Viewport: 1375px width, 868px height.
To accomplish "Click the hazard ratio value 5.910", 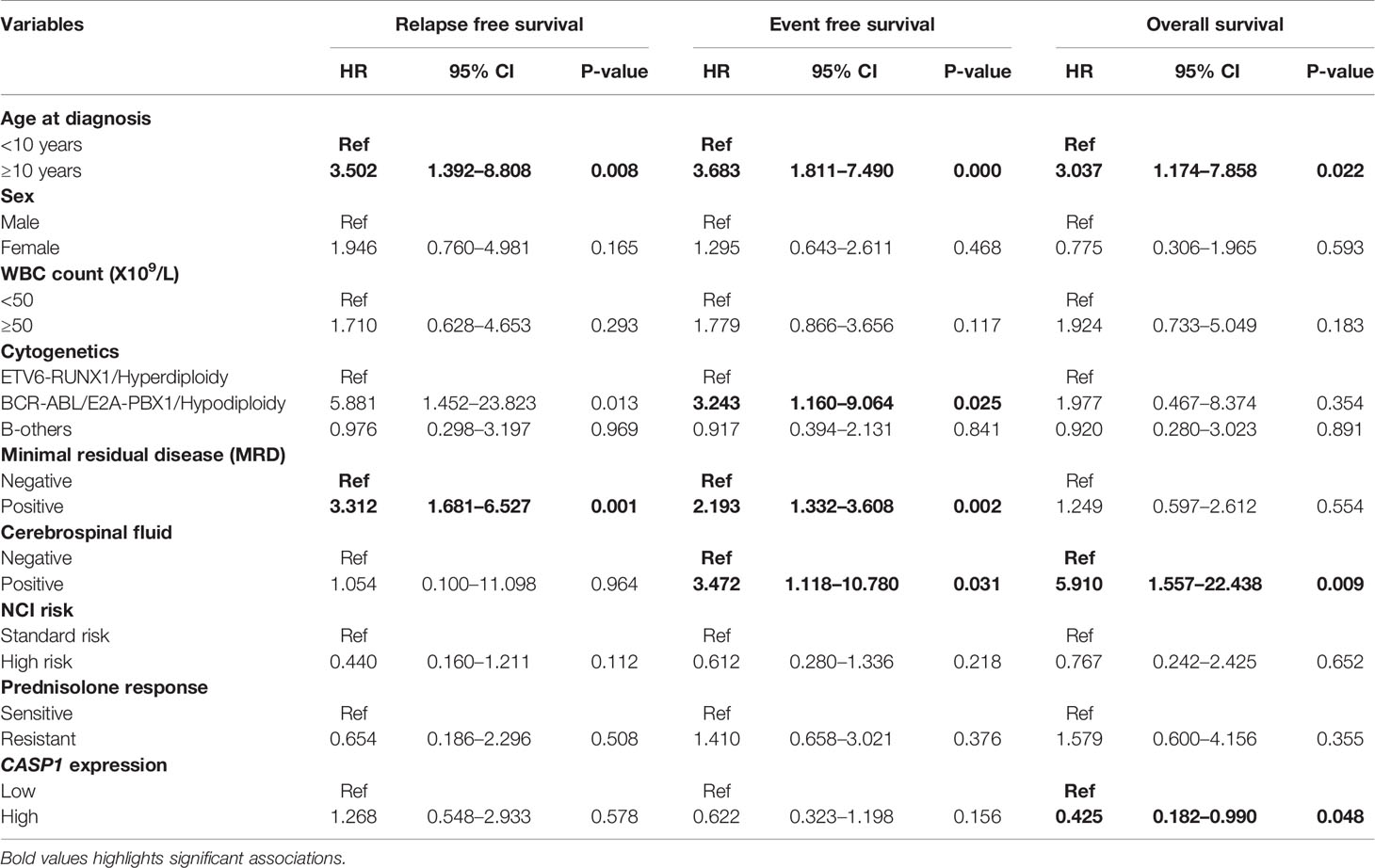I will [1078, 585].
